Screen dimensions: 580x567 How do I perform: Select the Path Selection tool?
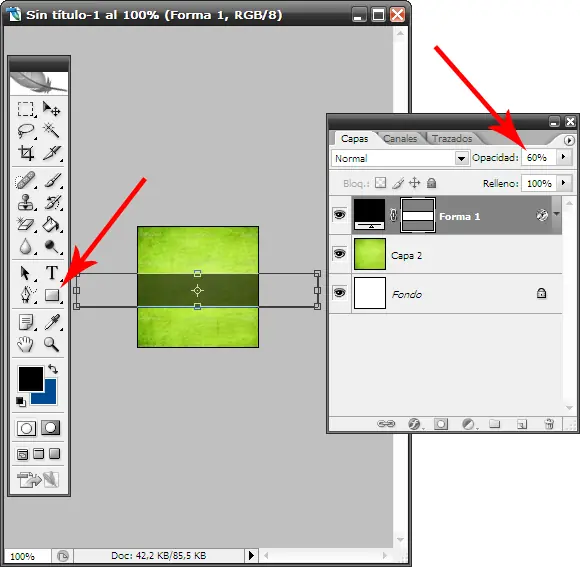point(26,273)
